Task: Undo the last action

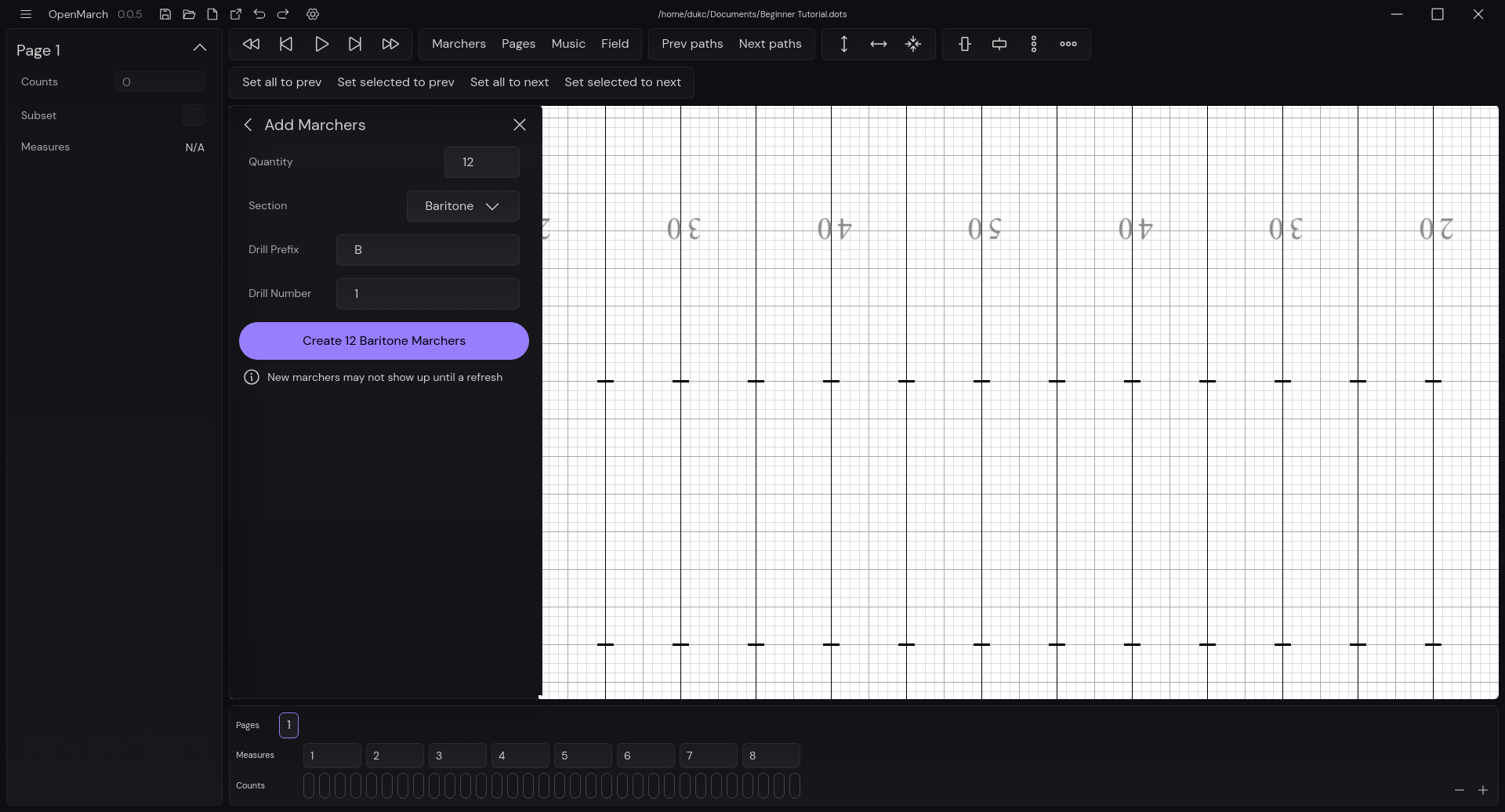Action: [259, 14]
